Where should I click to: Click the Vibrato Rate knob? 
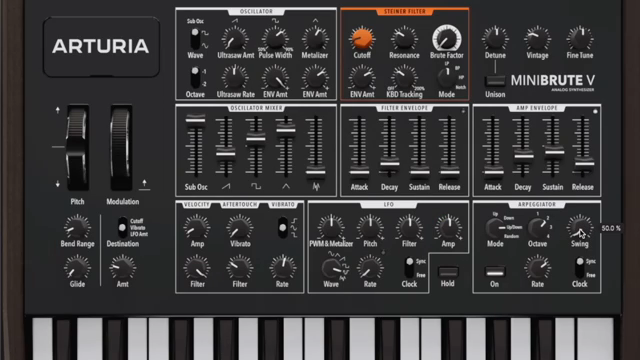click(282, 268)
